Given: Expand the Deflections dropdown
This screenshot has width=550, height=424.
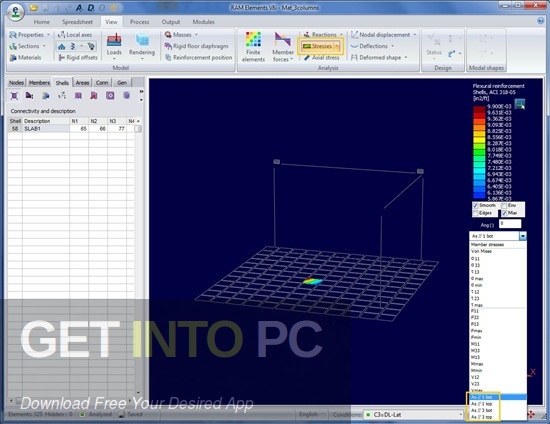Looking at the screenshot, I should pos(393,46).
